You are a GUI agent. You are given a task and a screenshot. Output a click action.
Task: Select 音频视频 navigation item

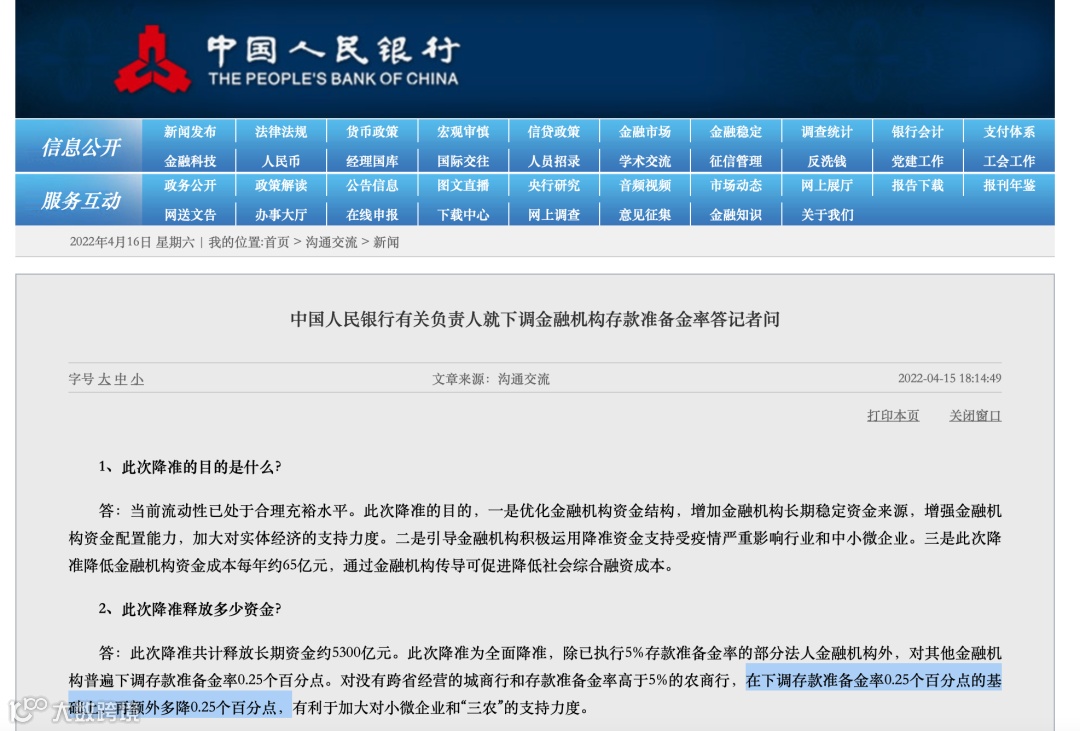point(645,185)
